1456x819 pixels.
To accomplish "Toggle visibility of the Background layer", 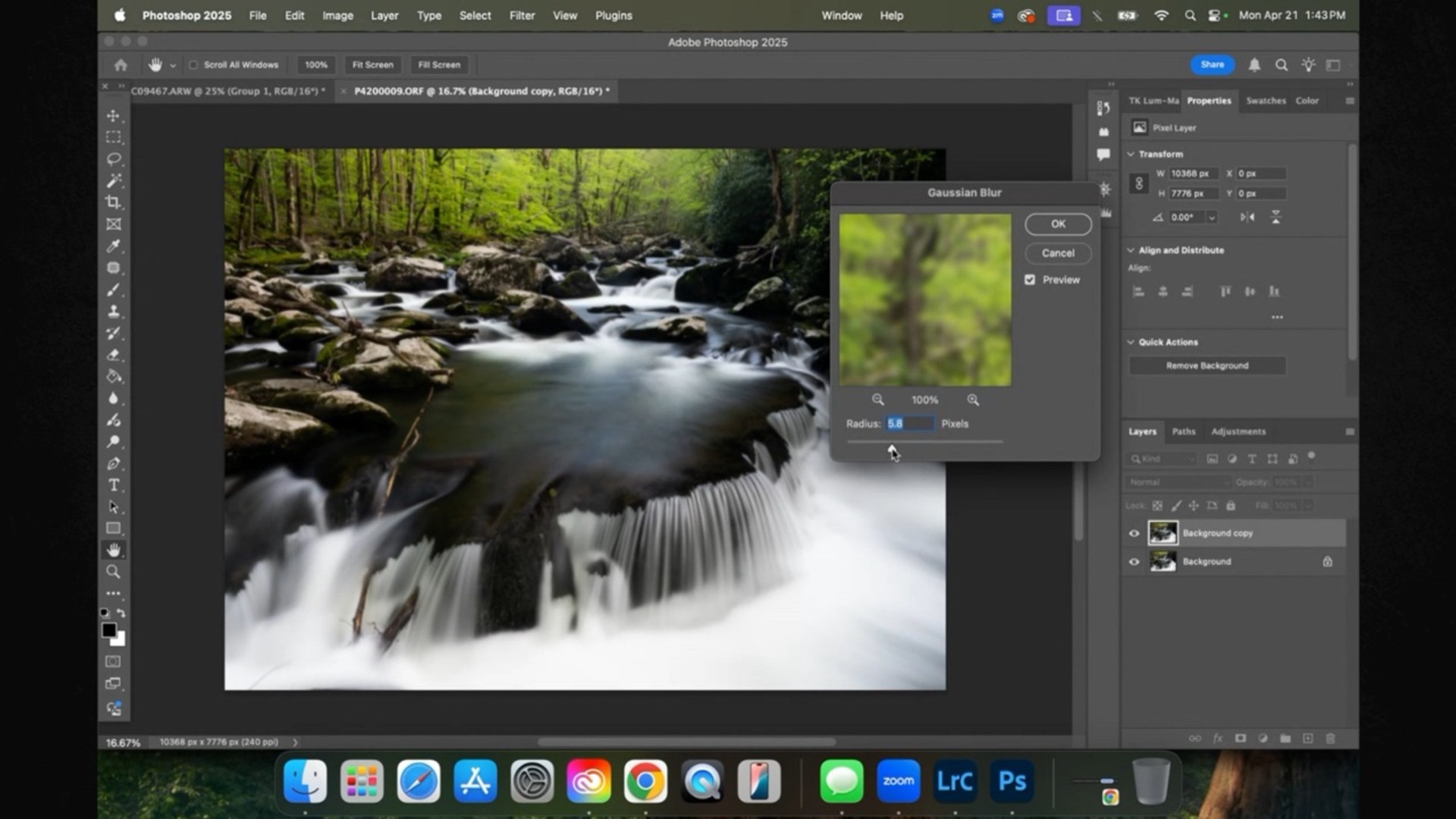I will (1133, 561).
